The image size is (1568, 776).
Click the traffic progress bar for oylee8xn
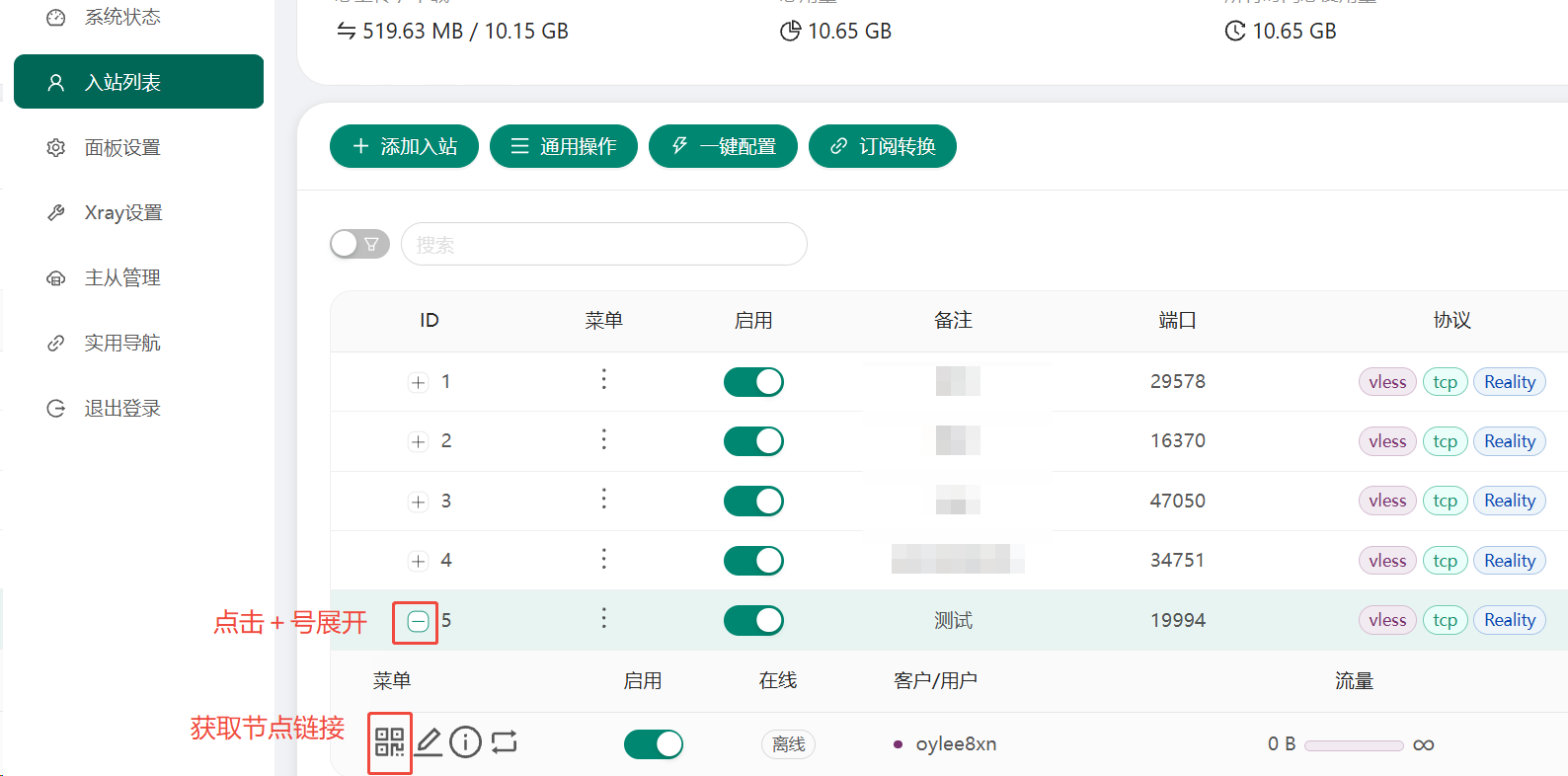pos(1354,745)
